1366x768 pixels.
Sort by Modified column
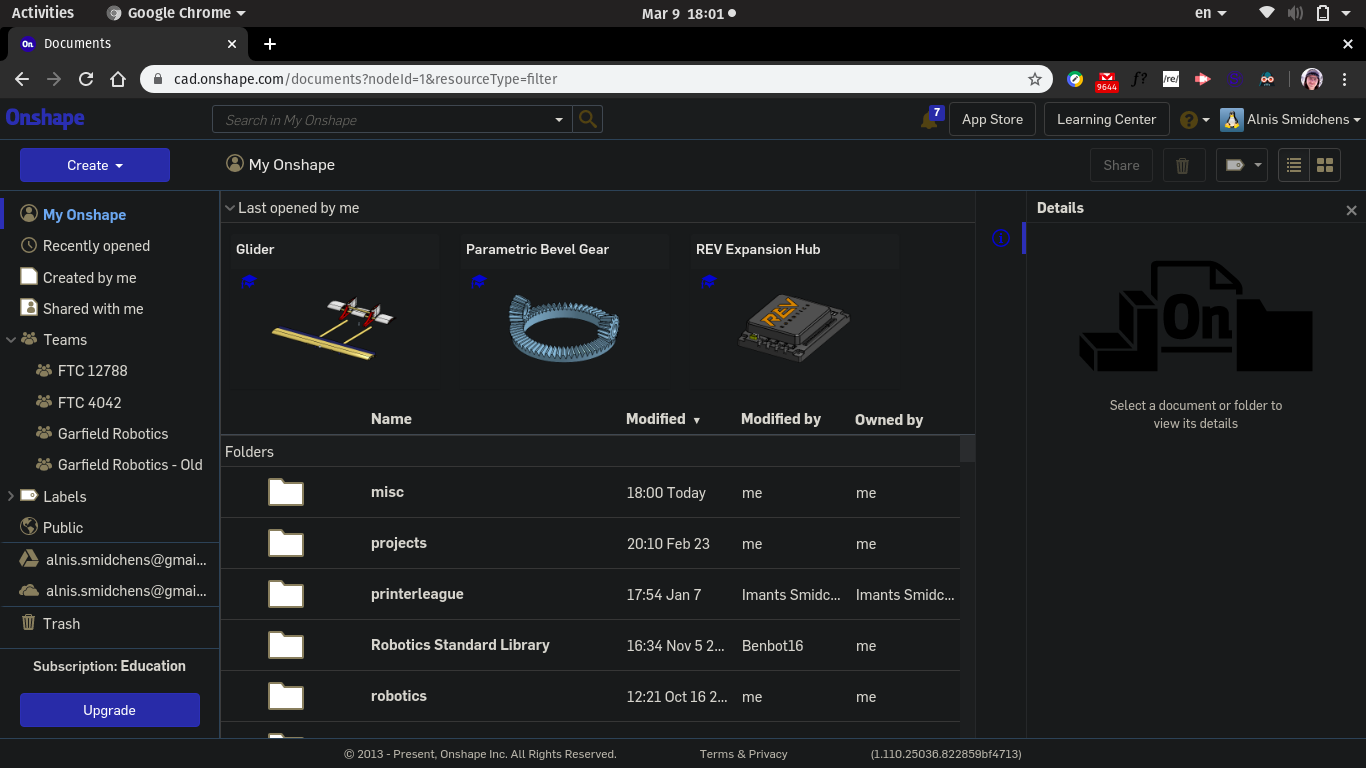coord(662,419)
